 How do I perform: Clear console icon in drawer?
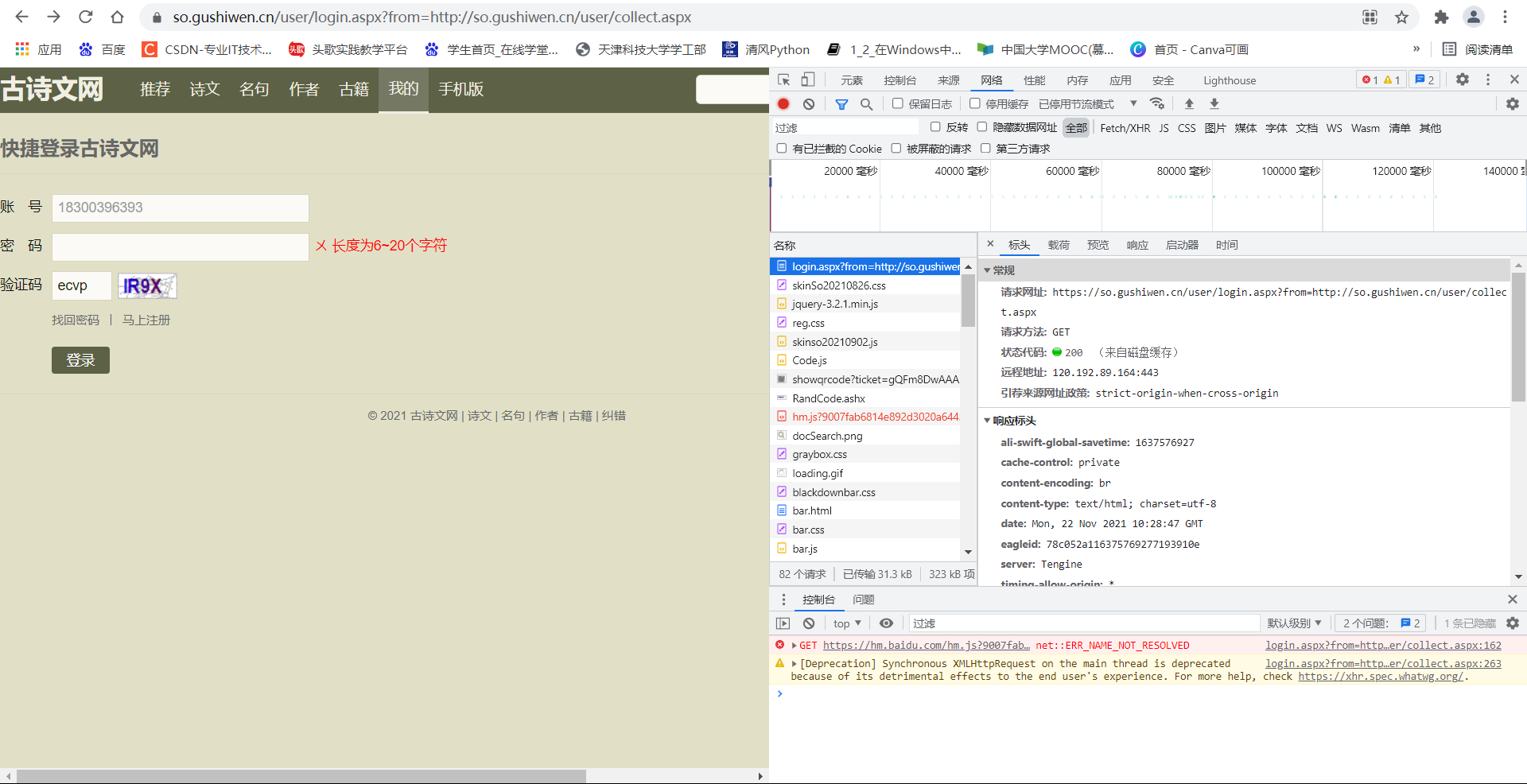point(809,623)
